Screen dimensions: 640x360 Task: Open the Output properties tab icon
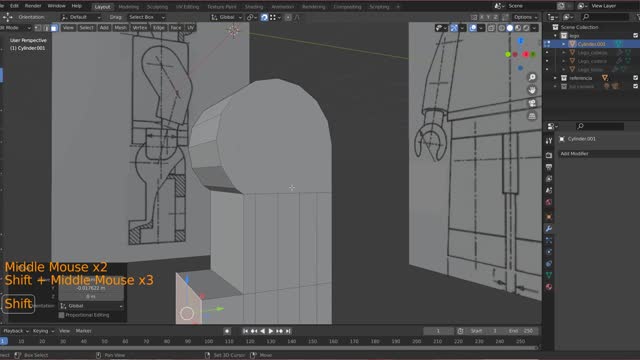tap(549, 167)
